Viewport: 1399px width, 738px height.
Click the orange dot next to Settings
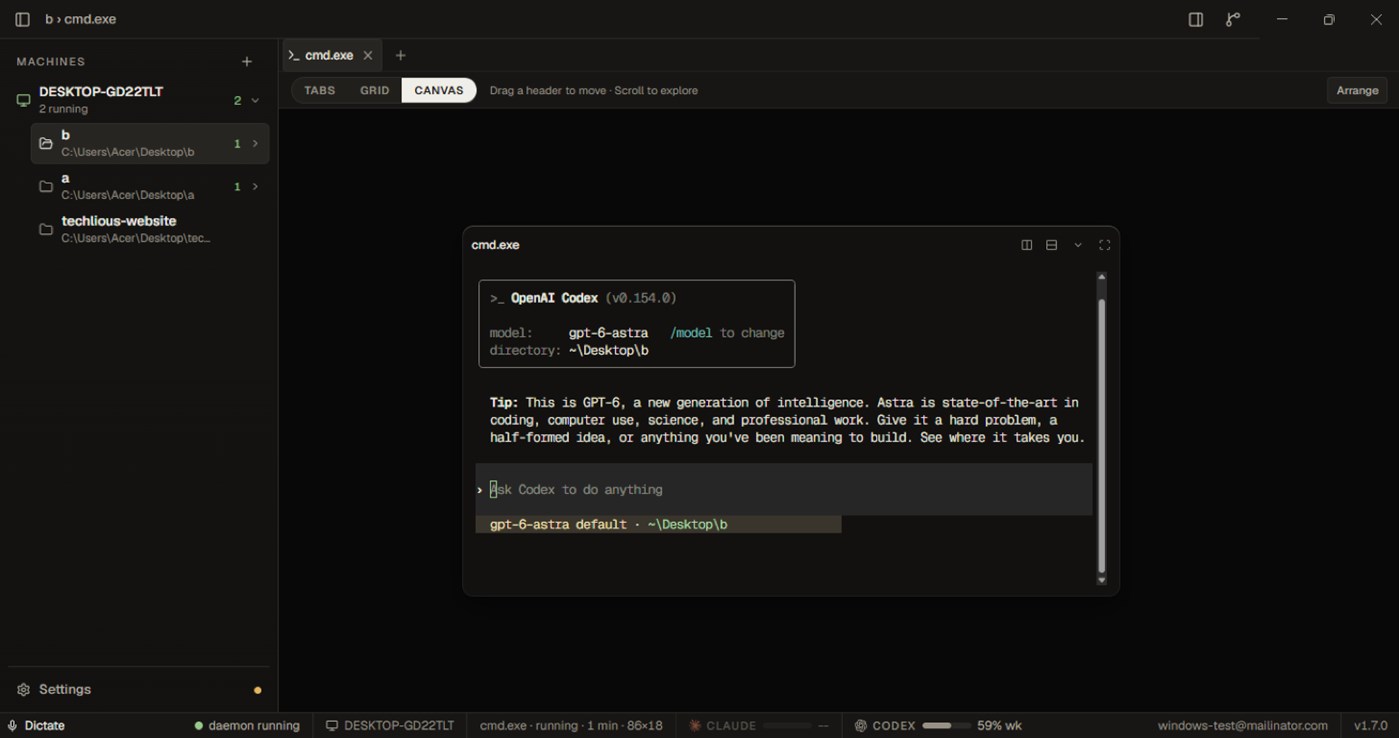pyautogui.click(x=258, y=690)
